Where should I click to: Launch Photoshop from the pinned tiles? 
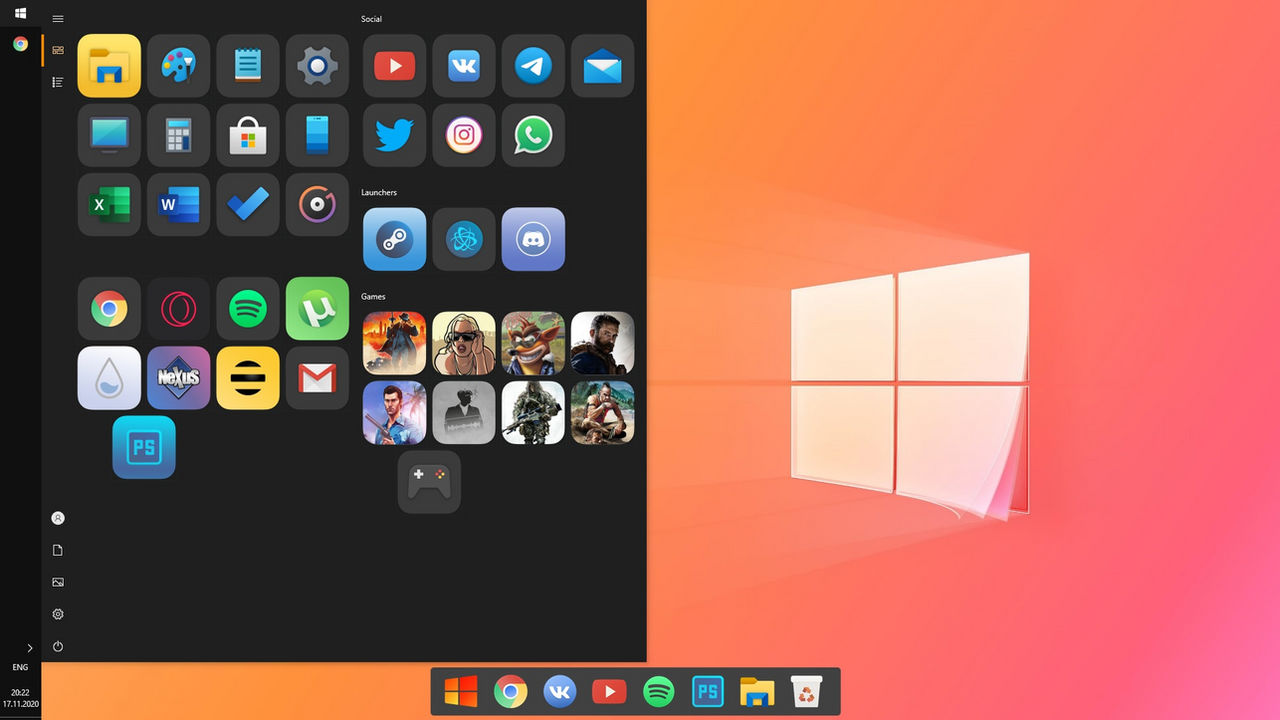click(x=144, y=447)
